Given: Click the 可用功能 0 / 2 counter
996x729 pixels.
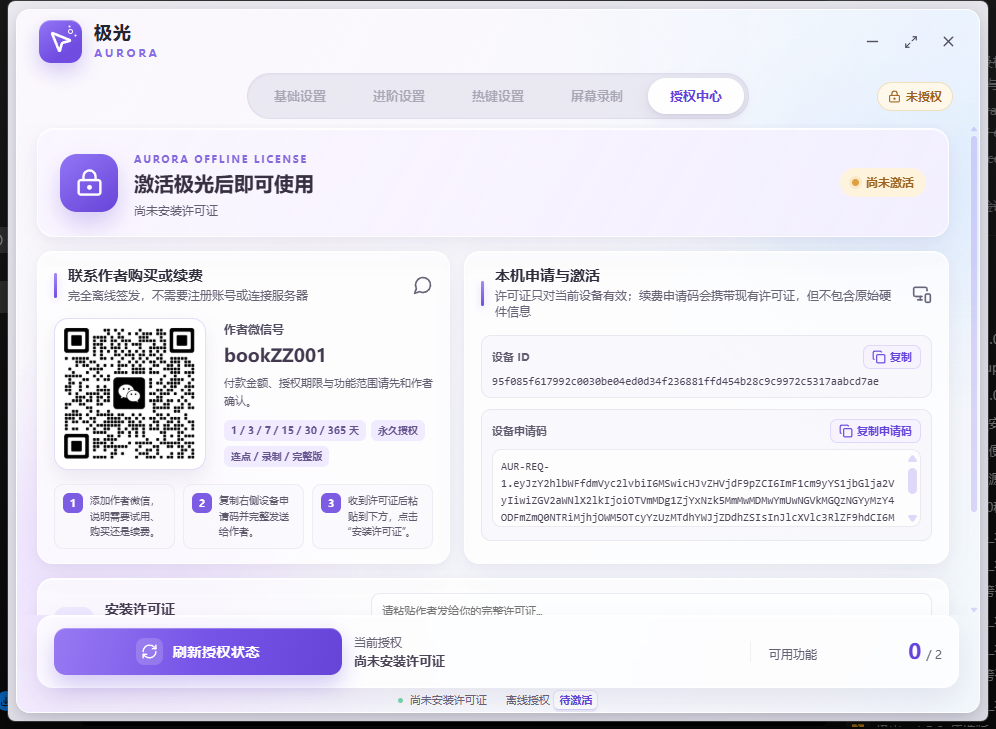Looking at the screenshot, I should tap(855, 652).
